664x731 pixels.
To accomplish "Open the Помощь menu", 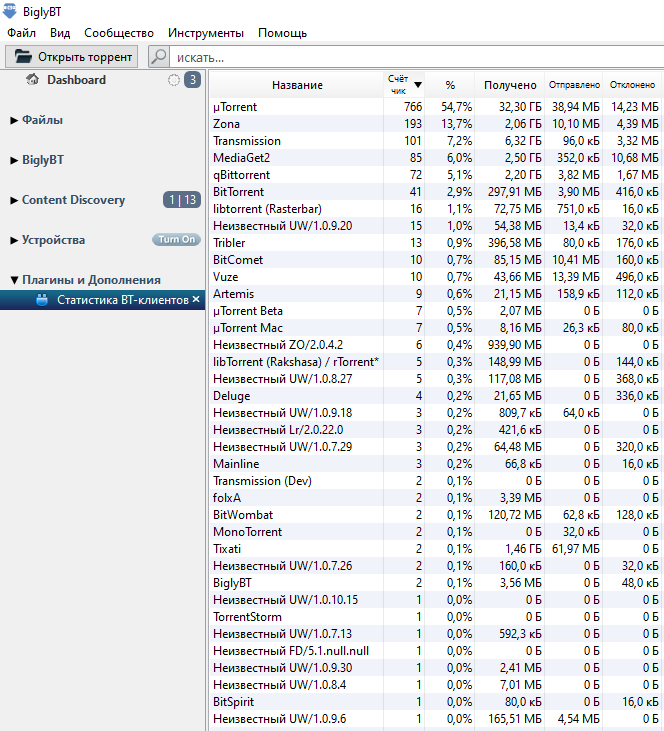I will (x=283, y=33).
